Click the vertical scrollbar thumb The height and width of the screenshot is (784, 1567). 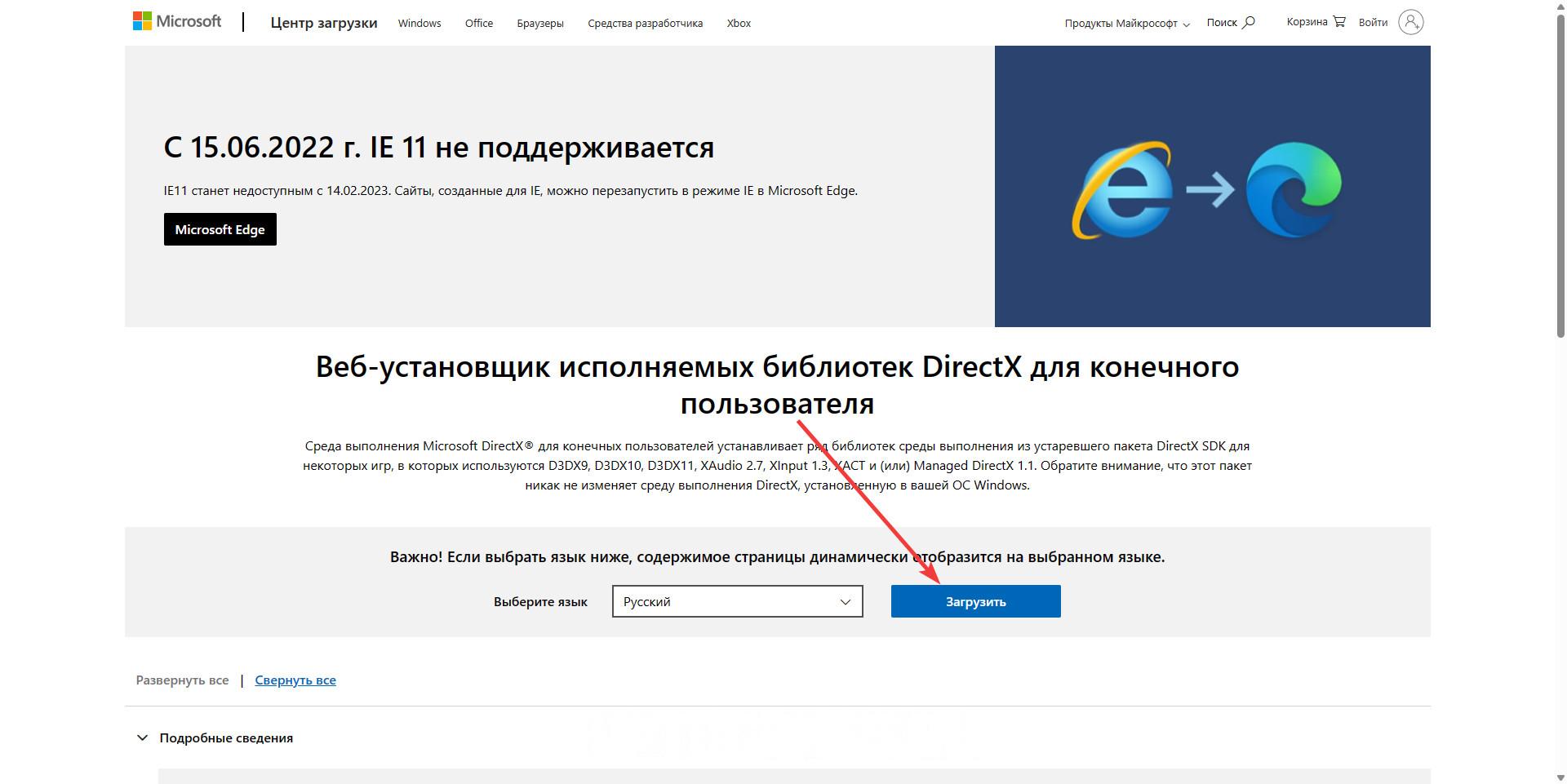point(1560,175)
